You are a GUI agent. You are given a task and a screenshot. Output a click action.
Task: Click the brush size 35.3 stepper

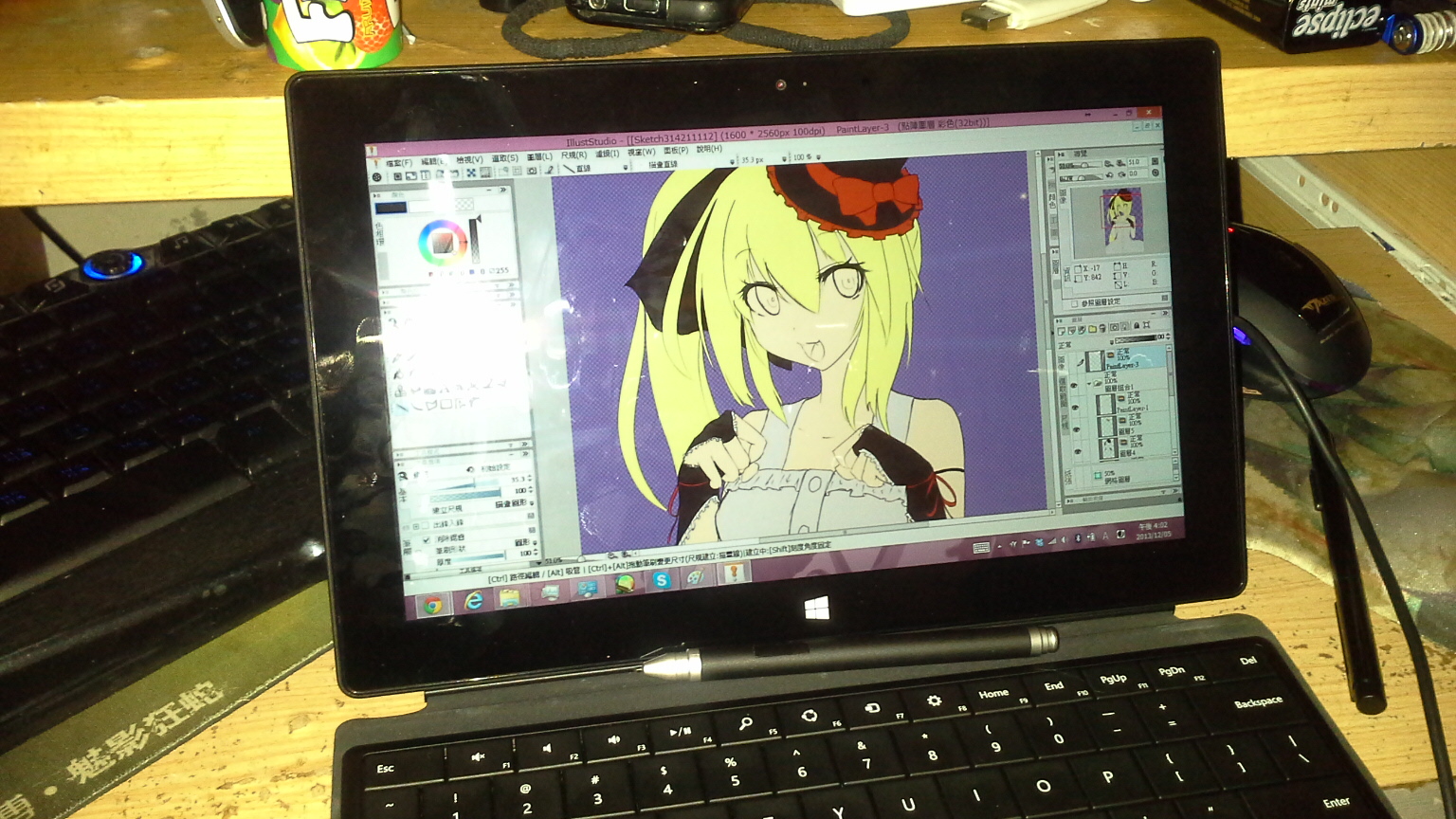click(x=530, y=478)
